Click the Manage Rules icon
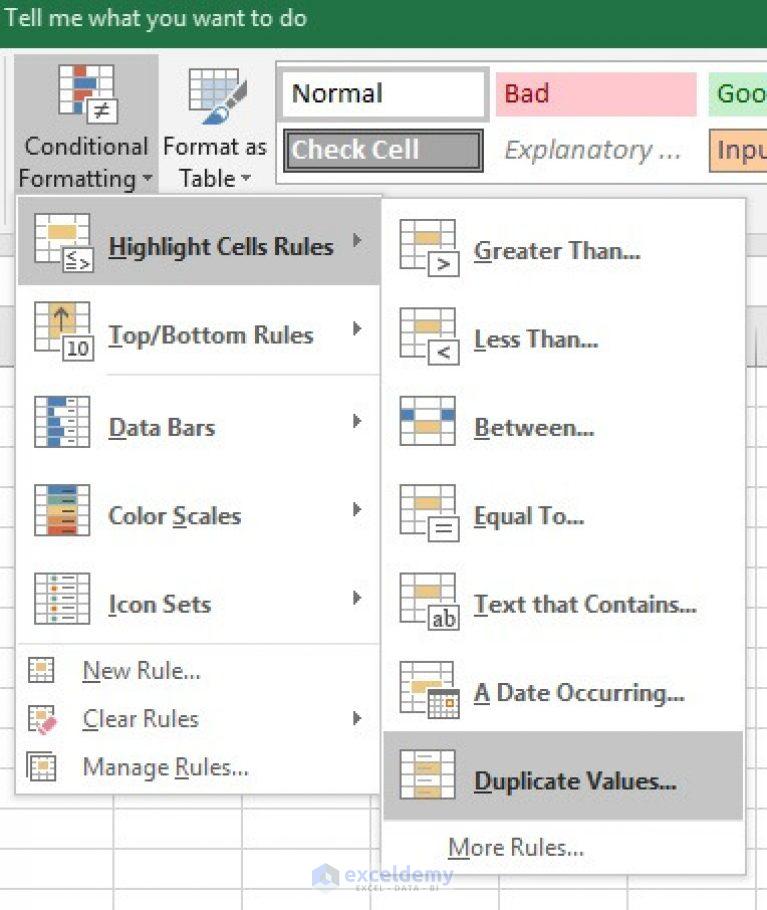Viewport: 767px width, 910px height. 42,767
